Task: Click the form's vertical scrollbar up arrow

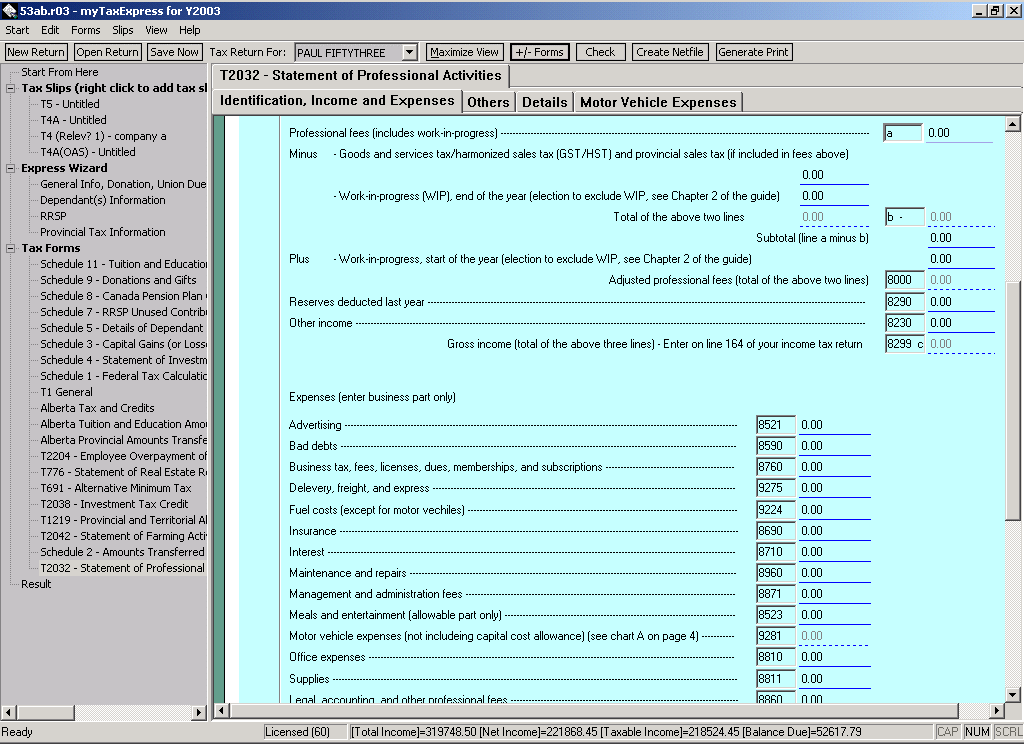Action: click(x=1012, y=123)
